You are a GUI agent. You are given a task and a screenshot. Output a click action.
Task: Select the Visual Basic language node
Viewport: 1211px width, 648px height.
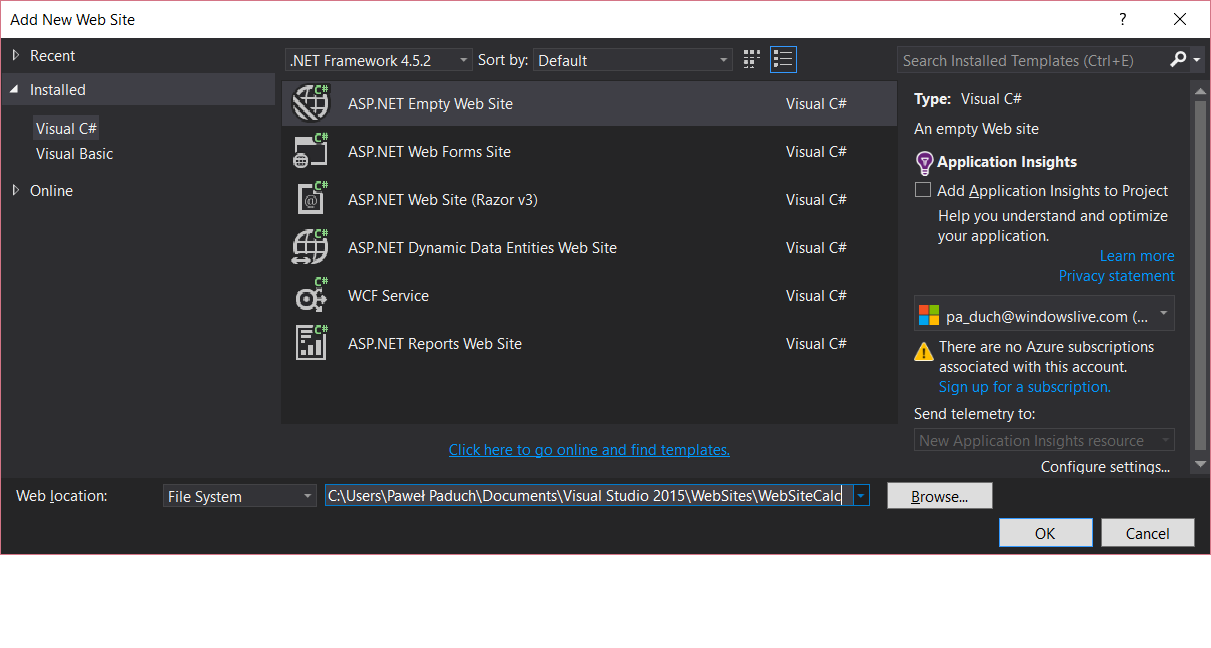(x=75, y=154)
